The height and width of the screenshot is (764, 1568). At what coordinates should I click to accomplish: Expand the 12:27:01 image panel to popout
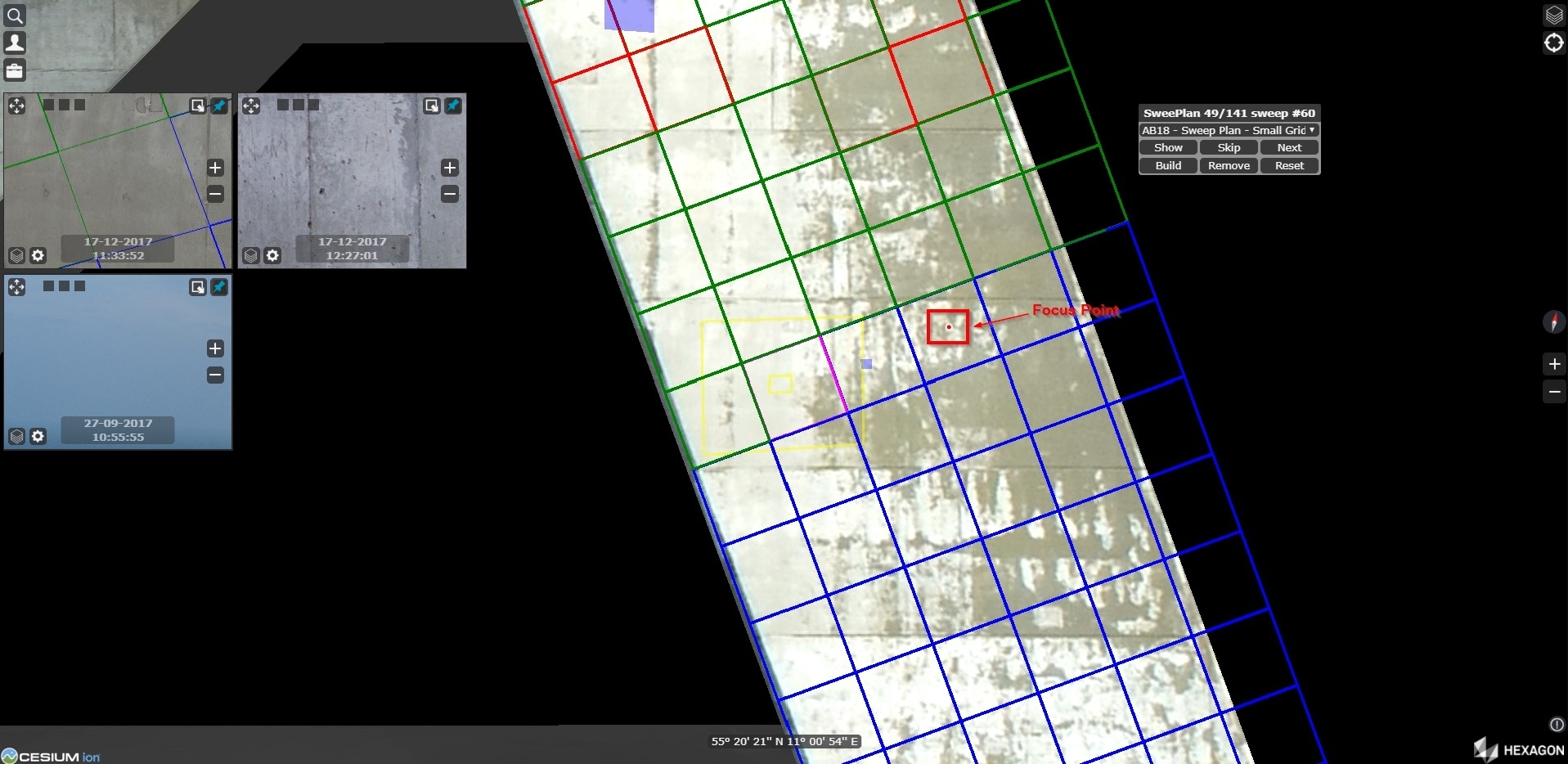pyautogui.click(x=431, y=106)
